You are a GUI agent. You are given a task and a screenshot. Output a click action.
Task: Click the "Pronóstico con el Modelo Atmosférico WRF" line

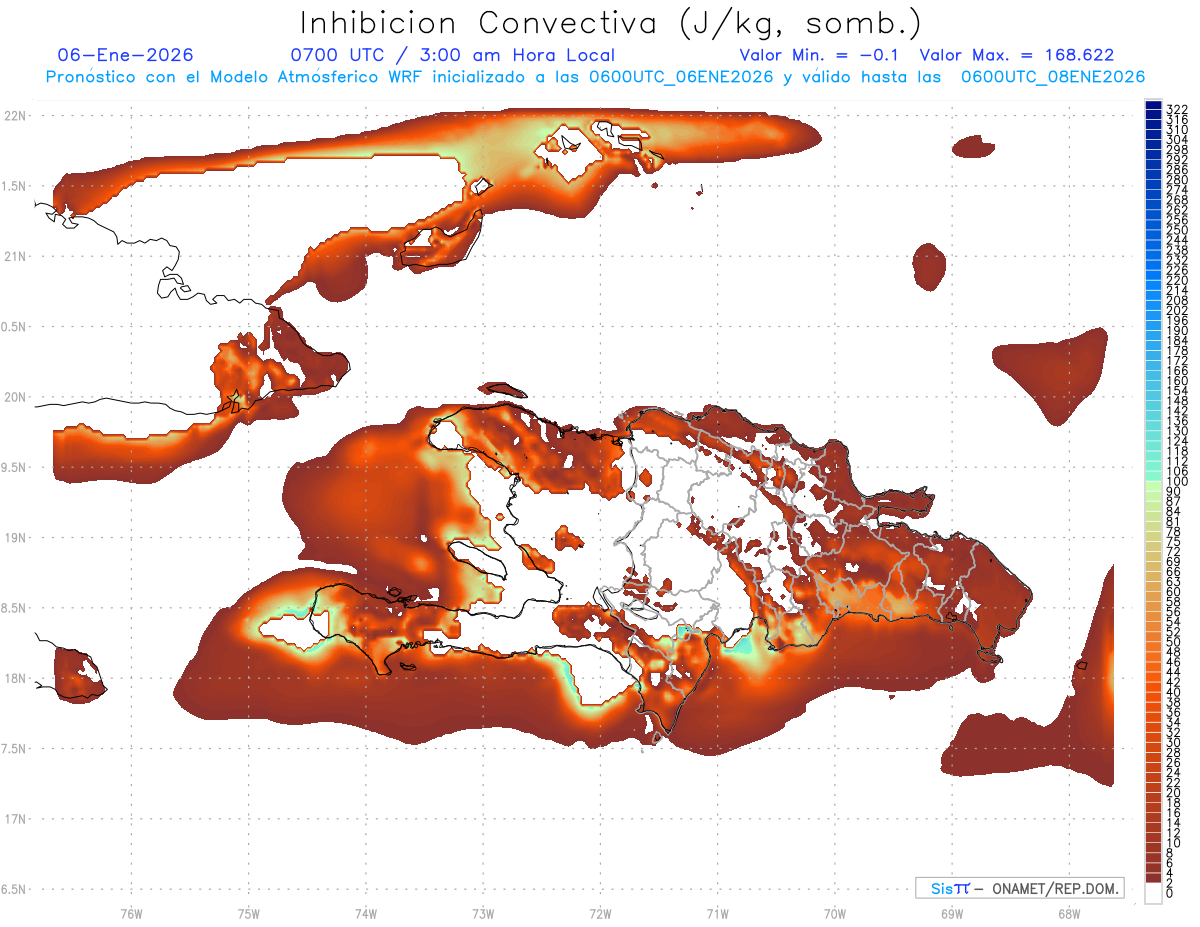click(595, 76)
